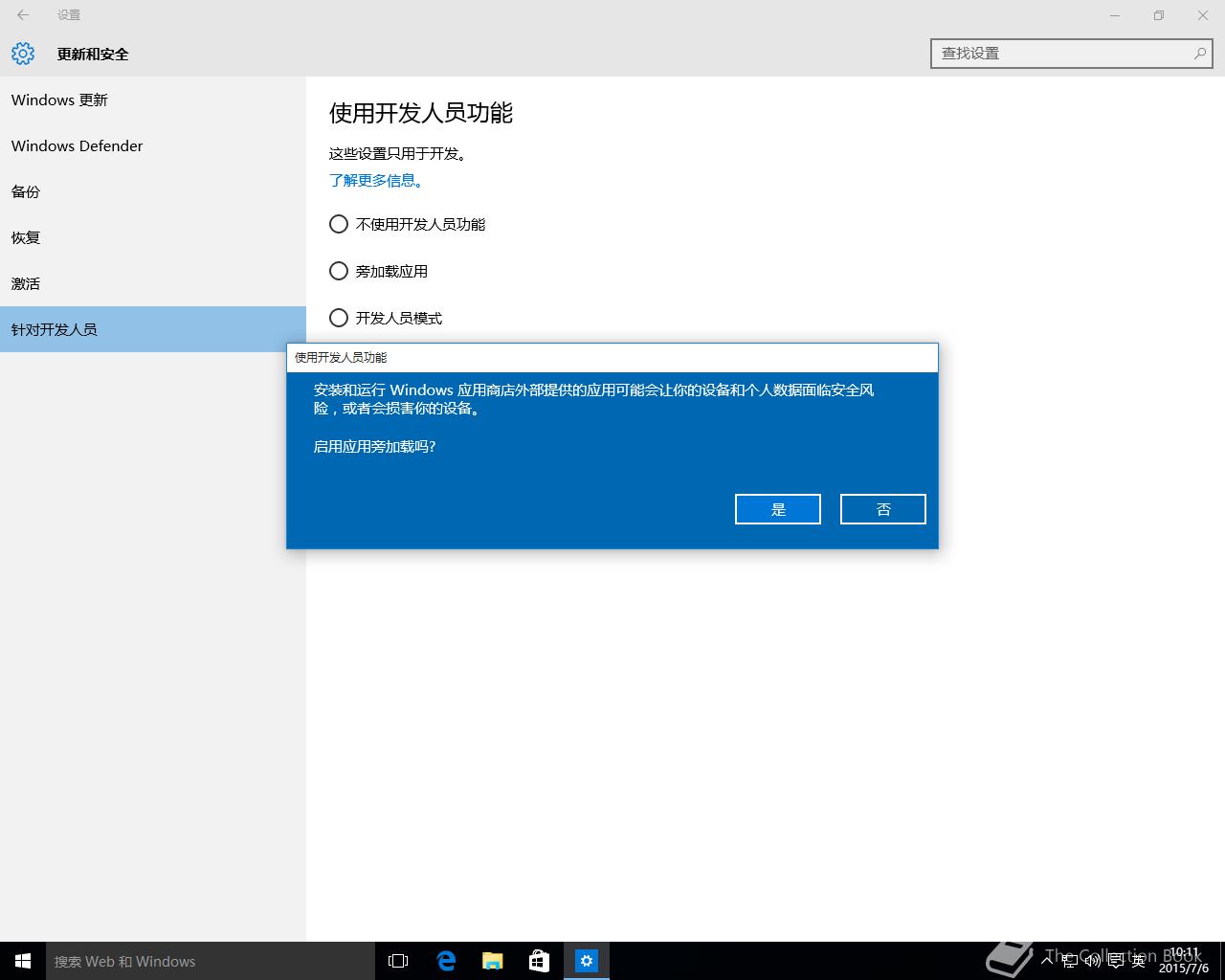Image resolution: width=1225 pixels, height=980 pixels.
Task: Click the Settings app taskbar icon
Action: click(x=586, y=961)
